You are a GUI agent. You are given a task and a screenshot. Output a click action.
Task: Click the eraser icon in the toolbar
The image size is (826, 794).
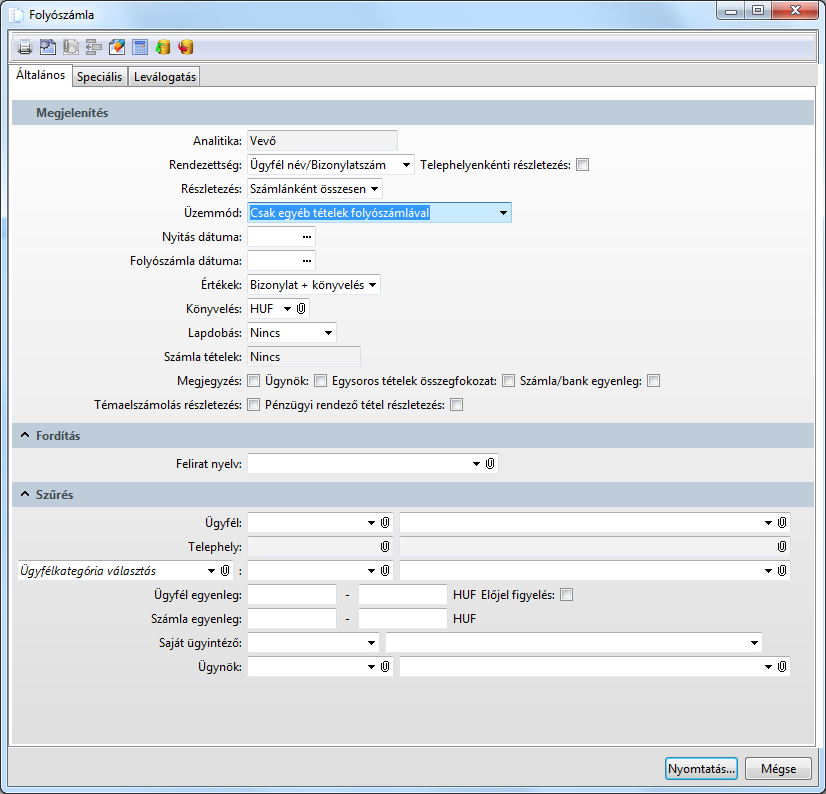pyautogui.click(x=116, y=47)
